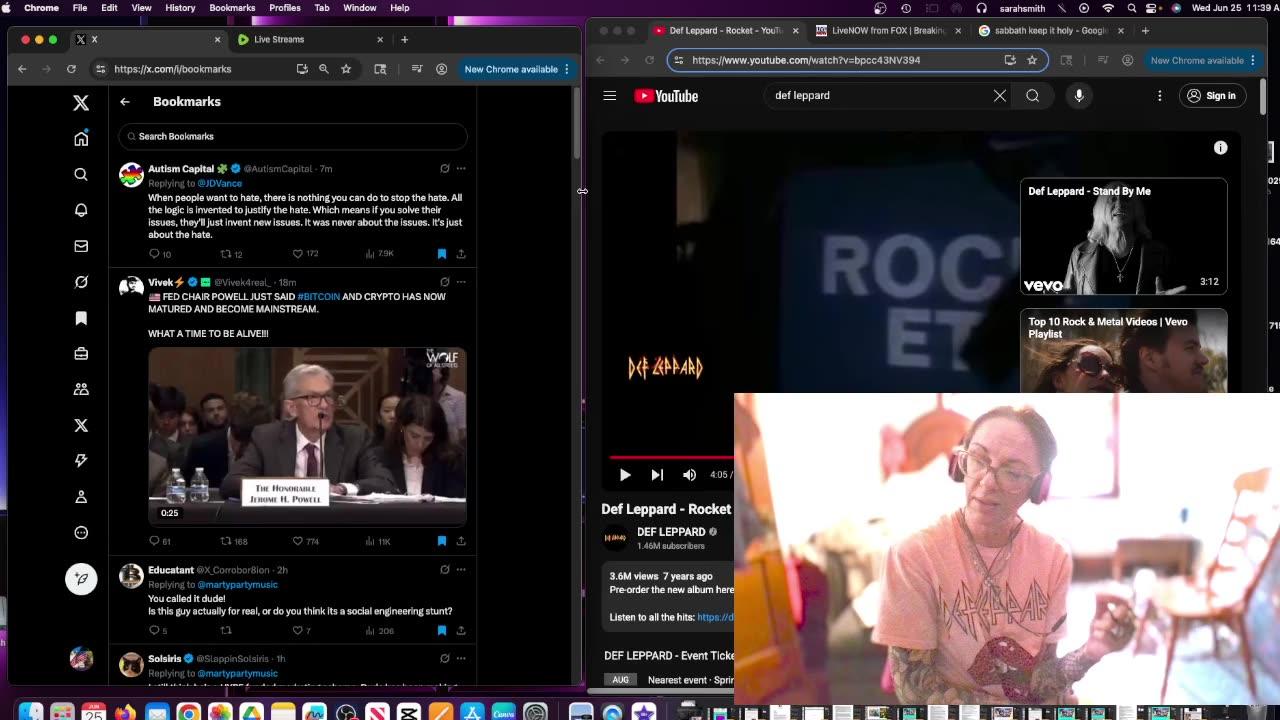Image resolution: width=1280 pixels, height=720 pixels.
Task: Skip to next video in player
Action: point(657,475)
